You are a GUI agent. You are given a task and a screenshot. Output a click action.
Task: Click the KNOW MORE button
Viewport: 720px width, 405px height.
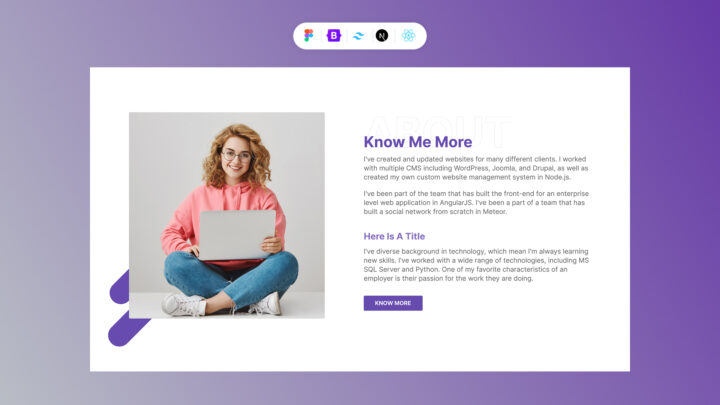(x=393, y=303)
